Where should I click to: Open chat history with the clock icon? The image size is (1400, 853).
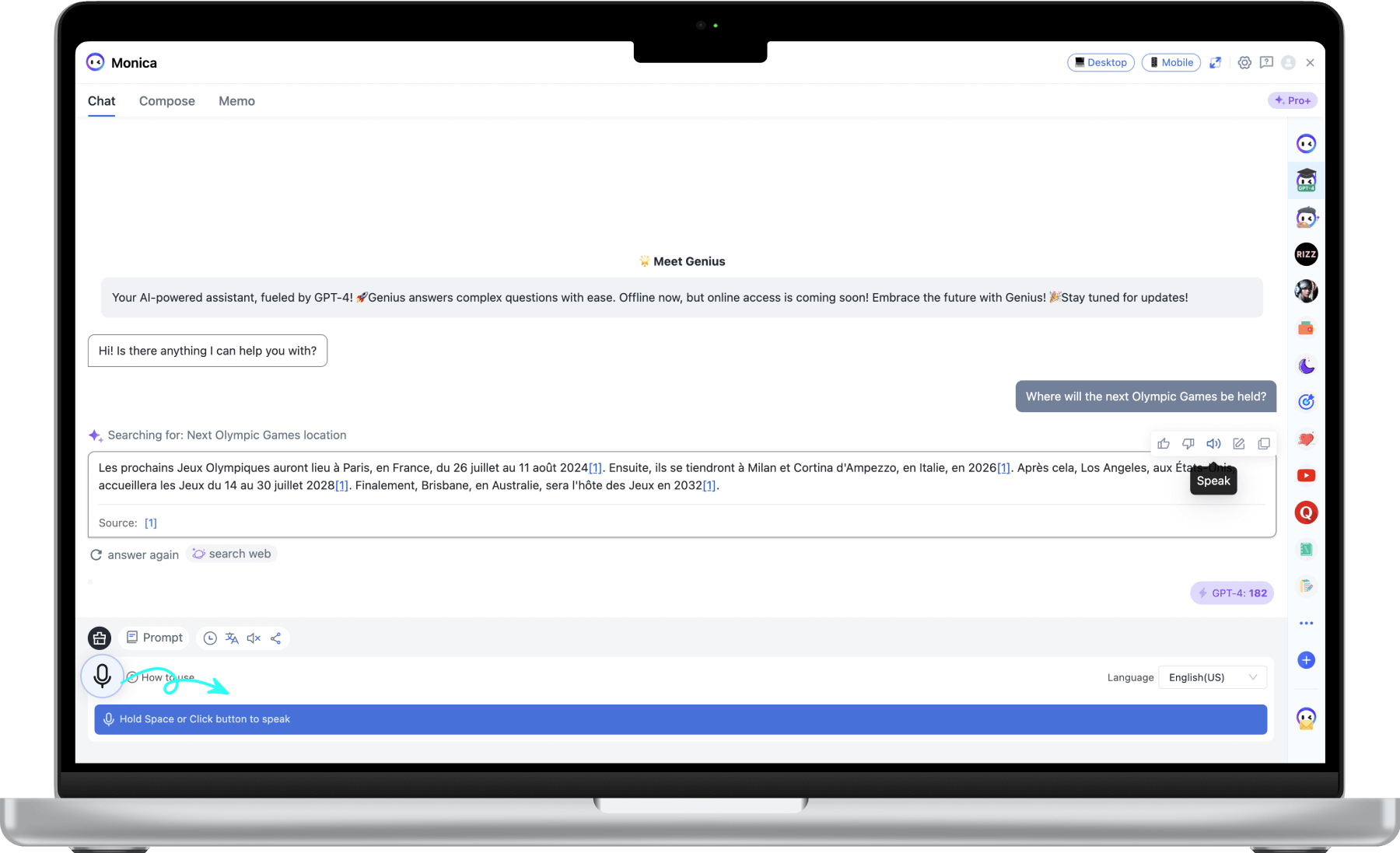(x=210, y=638)
